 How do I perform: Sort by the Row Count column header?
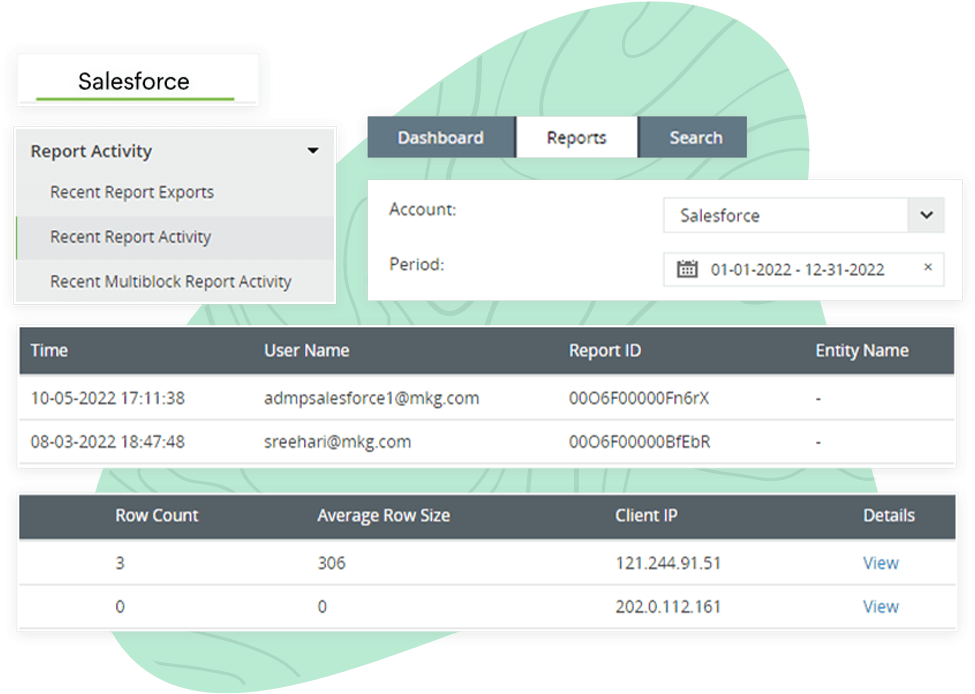click(x=157, y=515)
